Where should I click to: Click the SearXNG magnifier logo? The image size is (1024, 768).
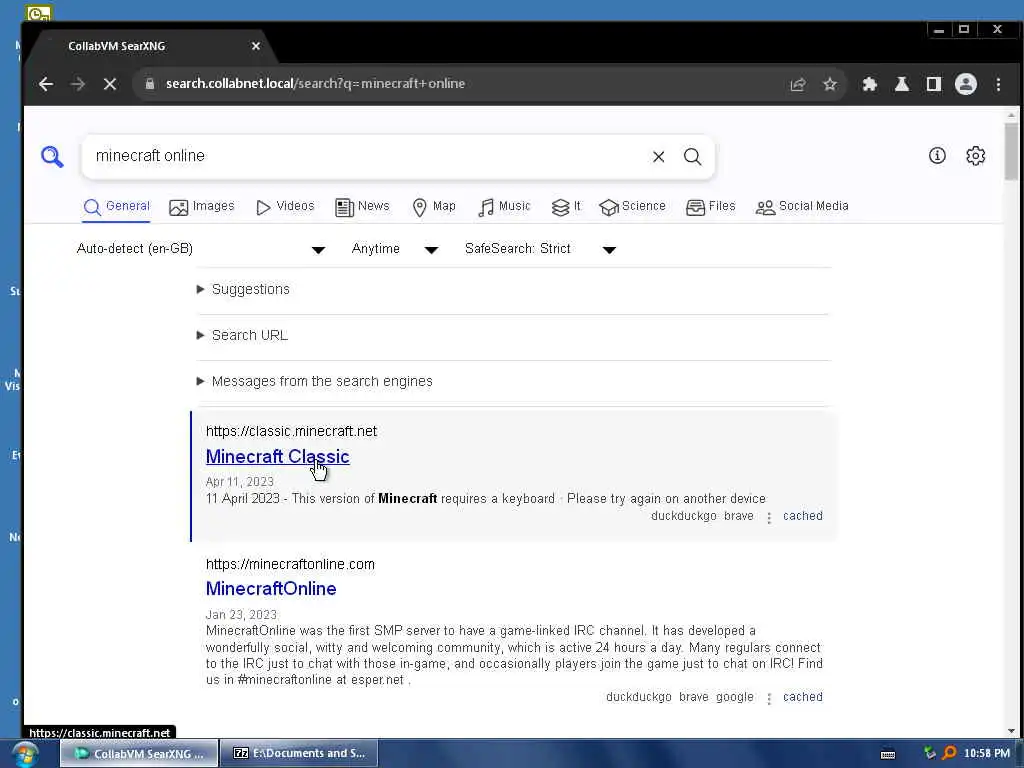(52, 157)
